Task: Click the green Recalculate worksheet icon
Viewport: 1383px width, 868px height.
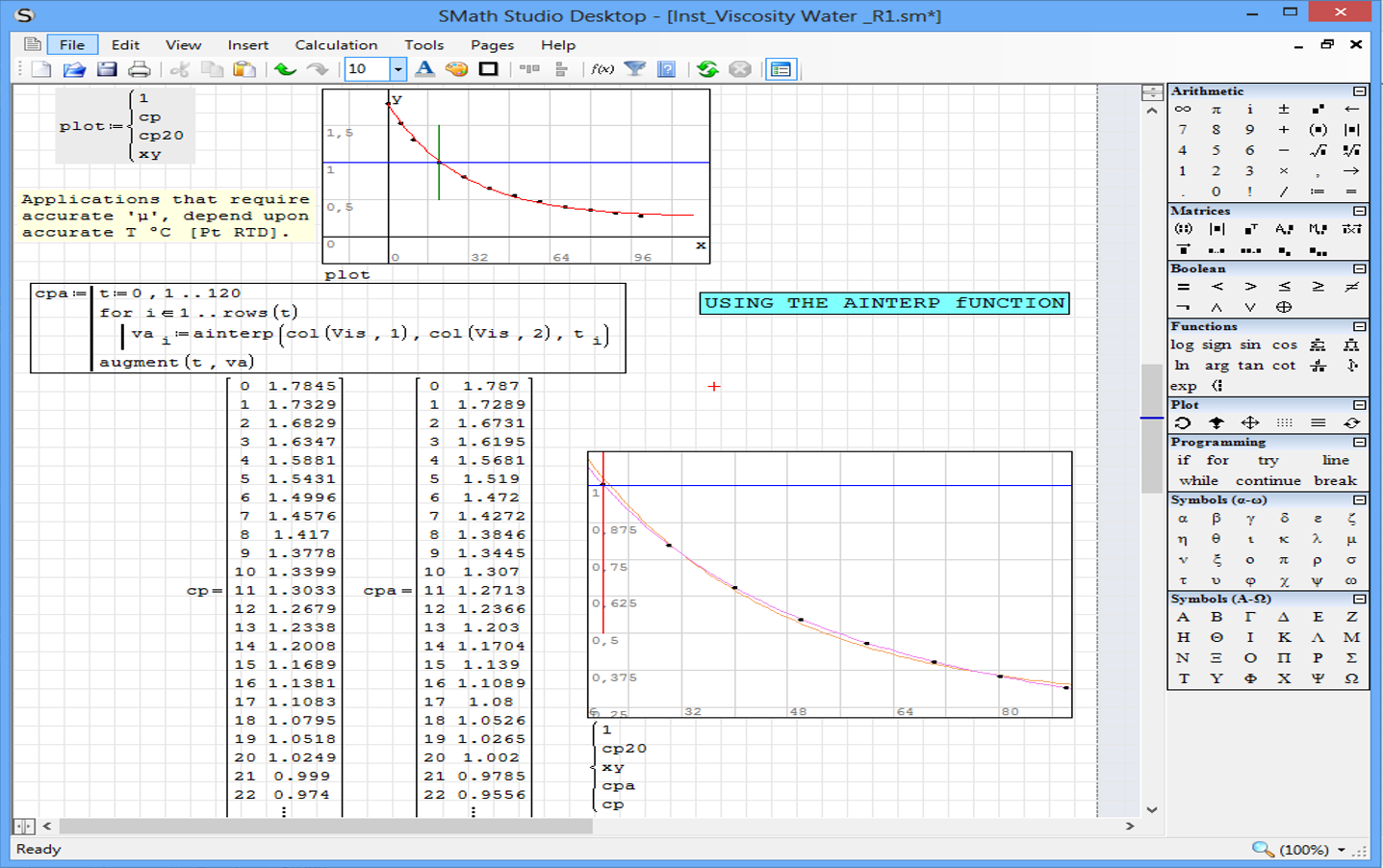Action: pos(707,69)
